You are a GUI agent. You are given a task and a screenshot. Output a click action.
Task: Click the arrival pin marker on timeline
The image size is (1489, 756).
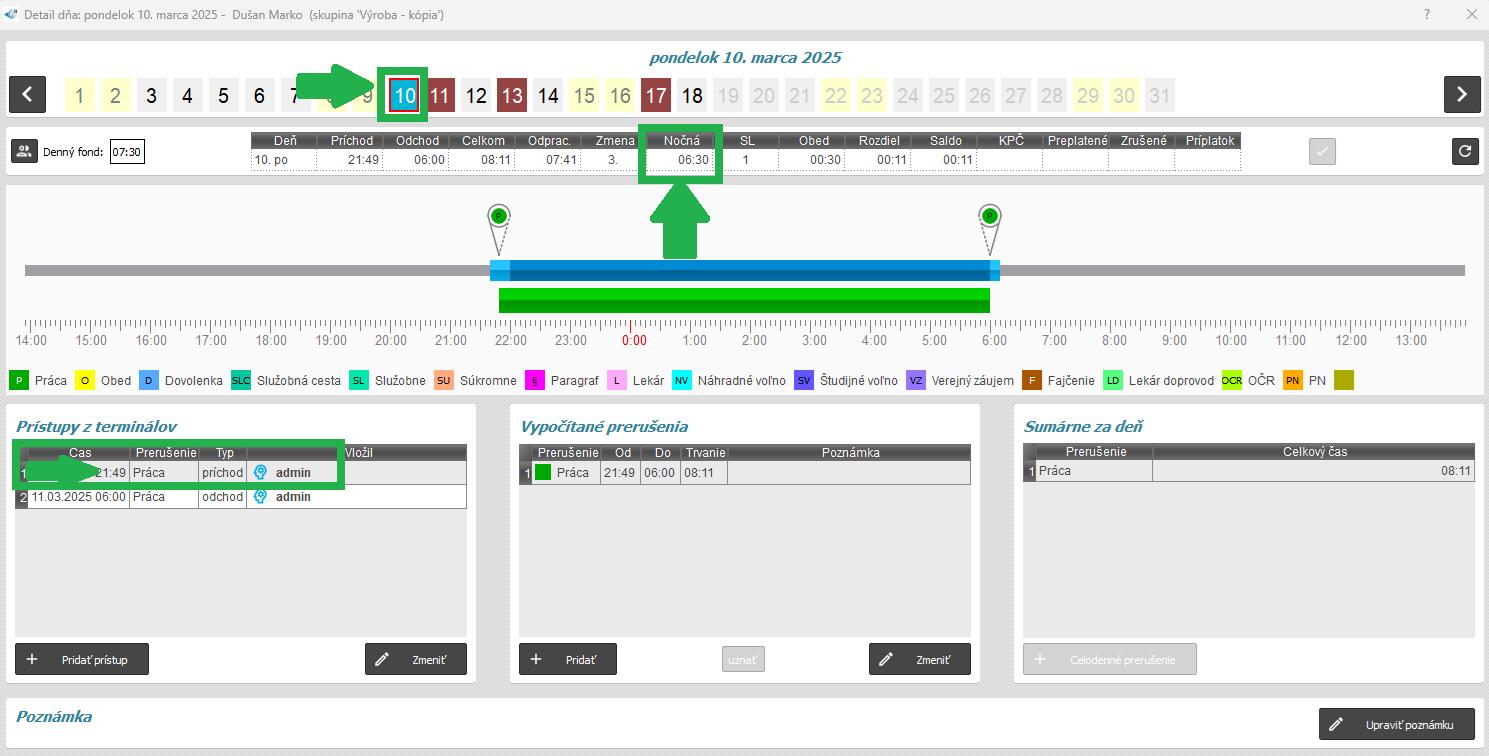coord(499,217)
